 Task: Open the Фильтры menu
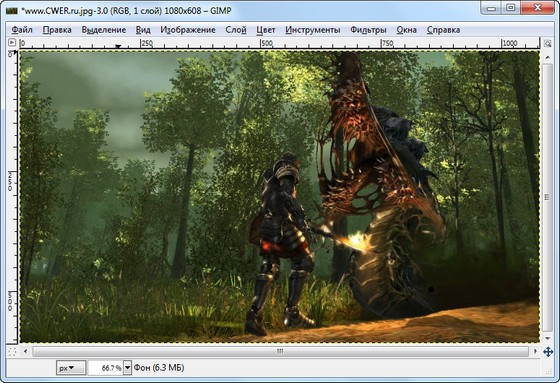tap(368, 30)
